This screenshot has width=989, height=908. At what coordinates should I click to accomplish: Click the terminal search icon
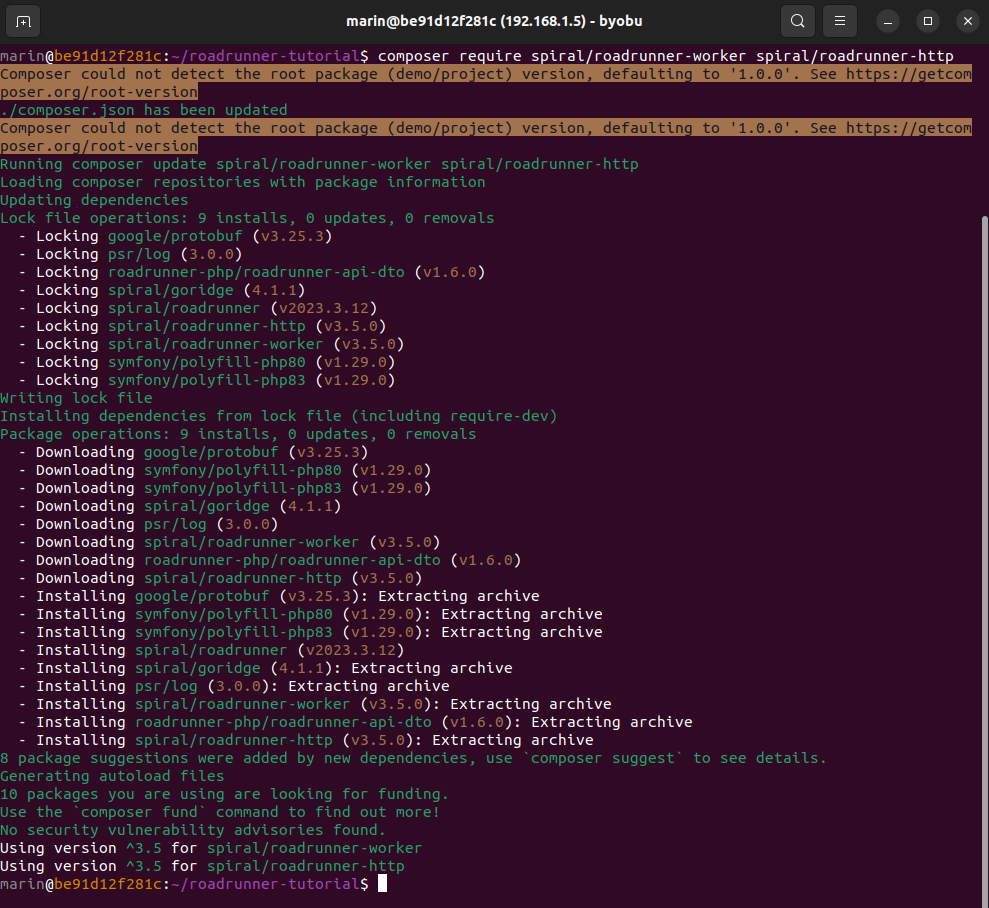[x=797, y=21]
